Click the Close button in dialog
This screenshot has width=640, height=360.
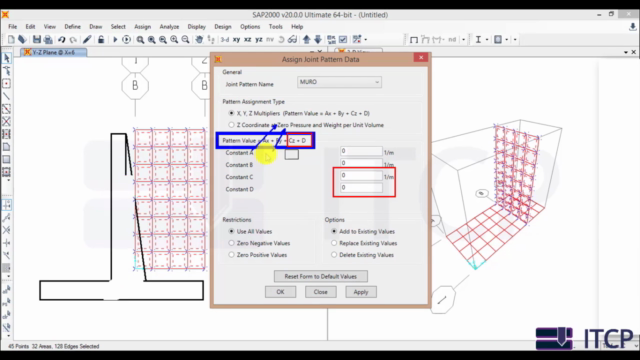(x=320, y=292)
